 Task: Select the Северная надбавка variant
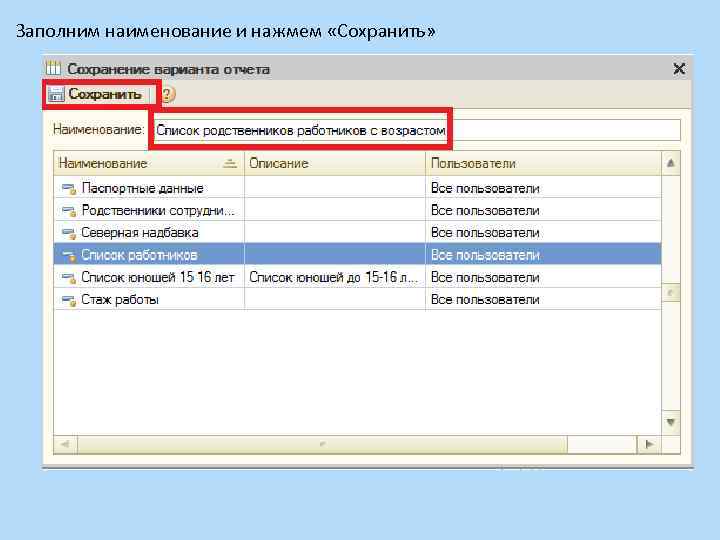pos(140,232)
